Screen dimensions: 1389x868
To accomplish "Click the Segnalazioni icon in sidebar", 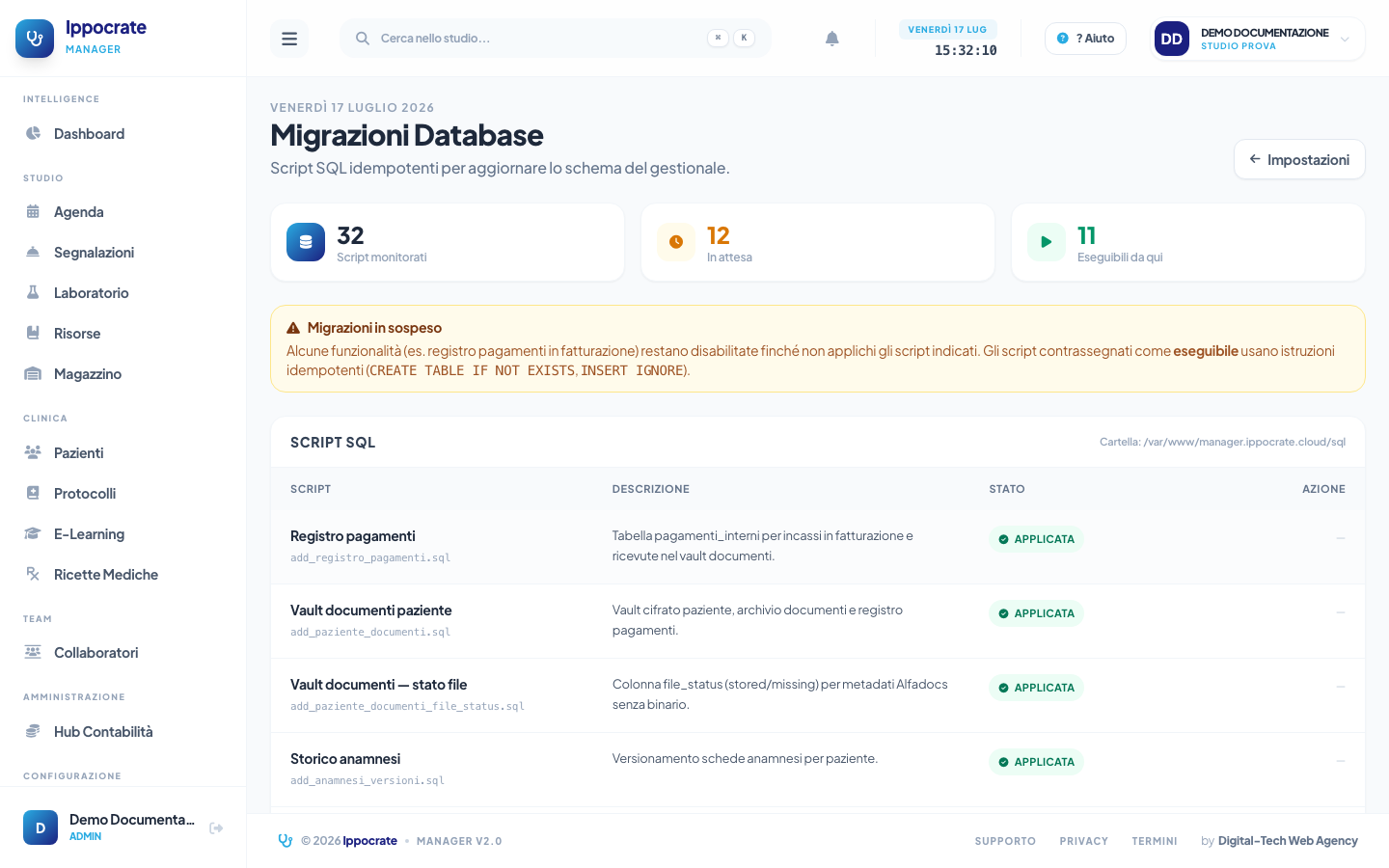I will 33,252.
